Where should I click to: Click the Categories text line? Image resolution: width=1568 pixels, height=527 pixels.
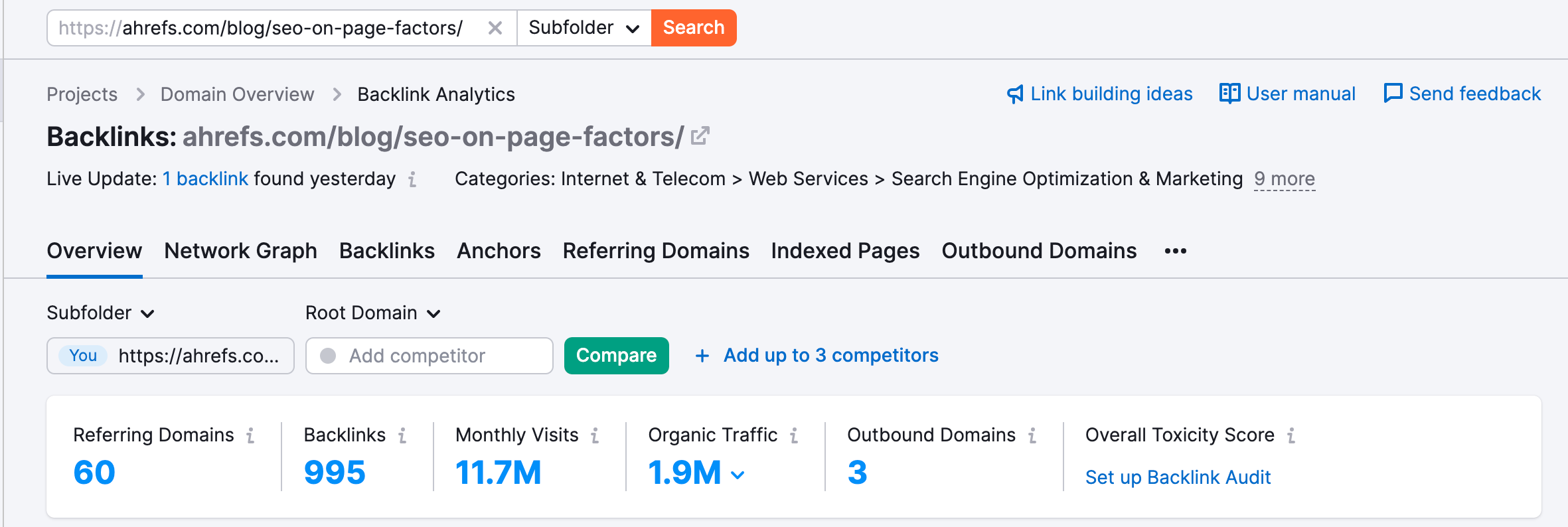tap(848, 179)
